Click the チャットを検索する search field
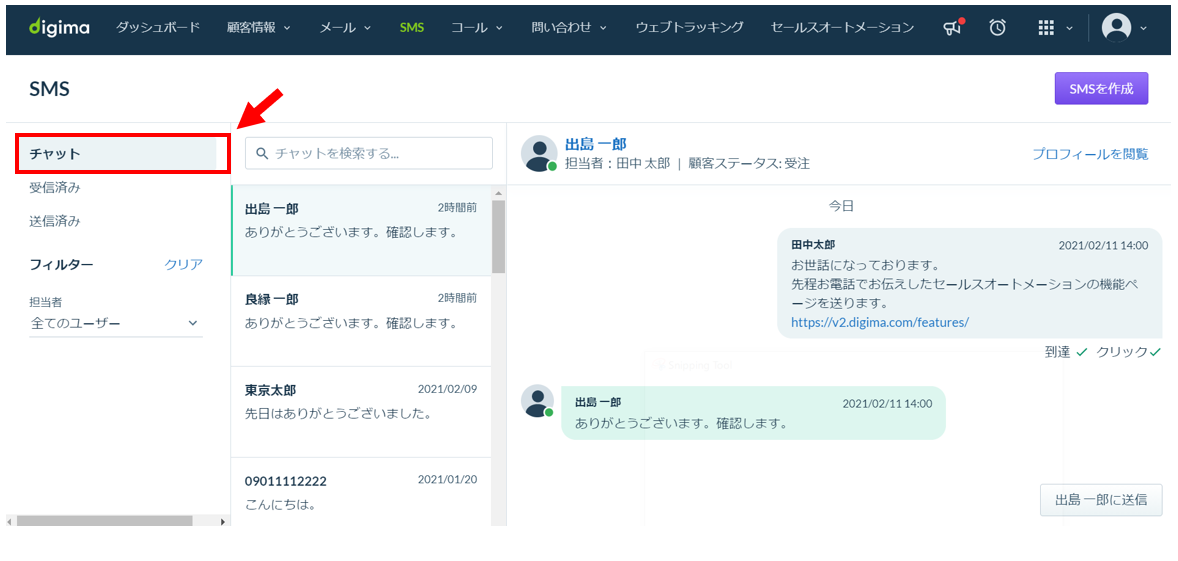This screenshot has height=561, width=1178. [x=369, y=153]
